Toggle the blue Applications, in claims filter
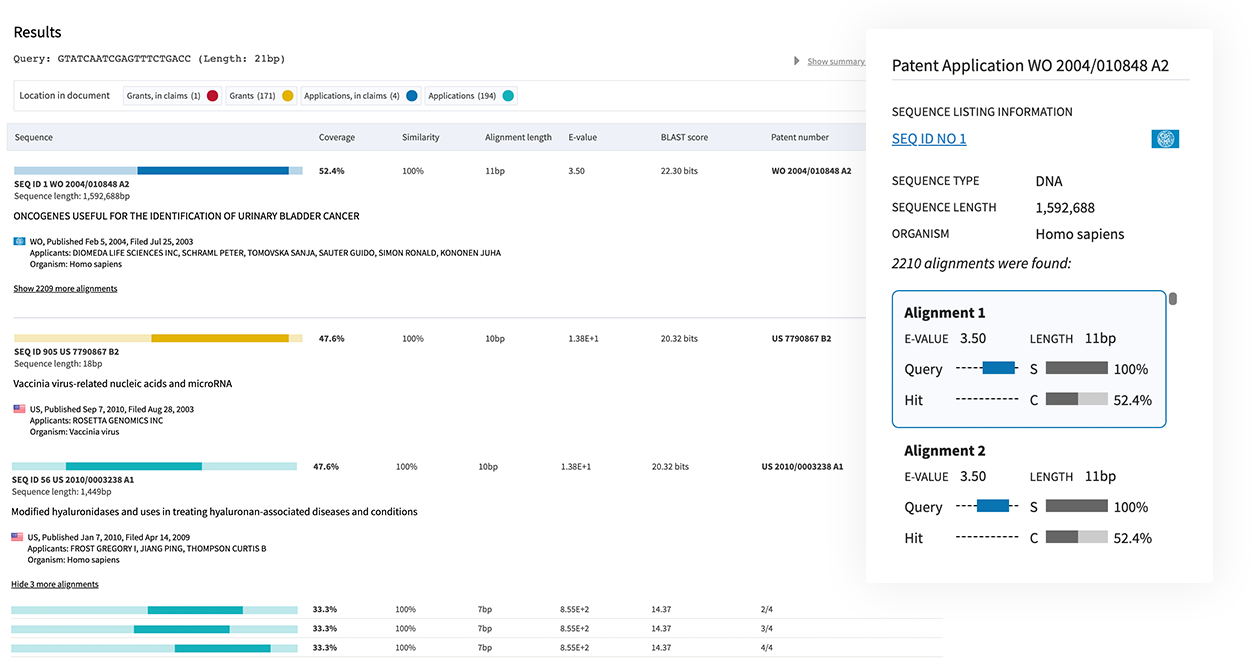The image size is (1252, 668). tap(410, 96)
